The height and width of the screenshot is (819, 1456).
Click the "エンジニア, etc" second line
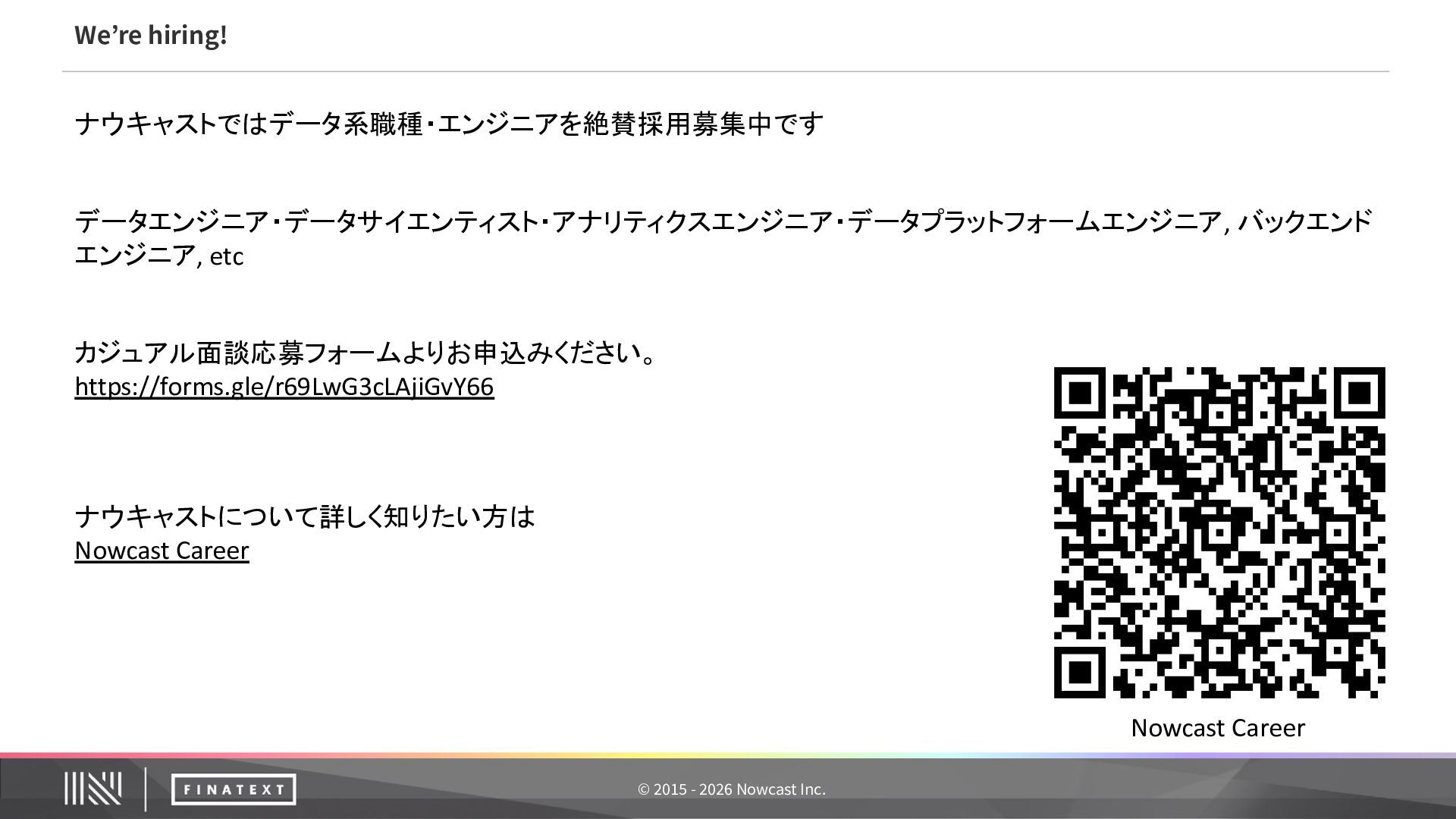[158, 256]
